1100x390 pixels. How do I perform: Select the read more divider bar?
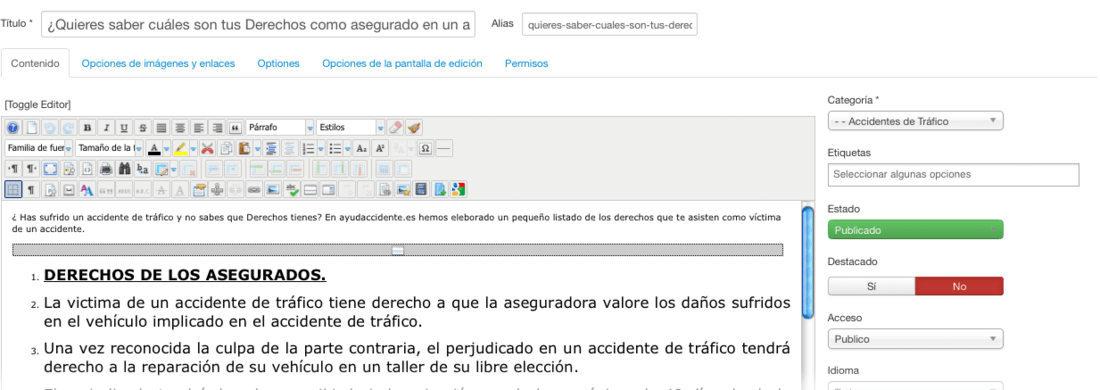[x=398, y=250]
